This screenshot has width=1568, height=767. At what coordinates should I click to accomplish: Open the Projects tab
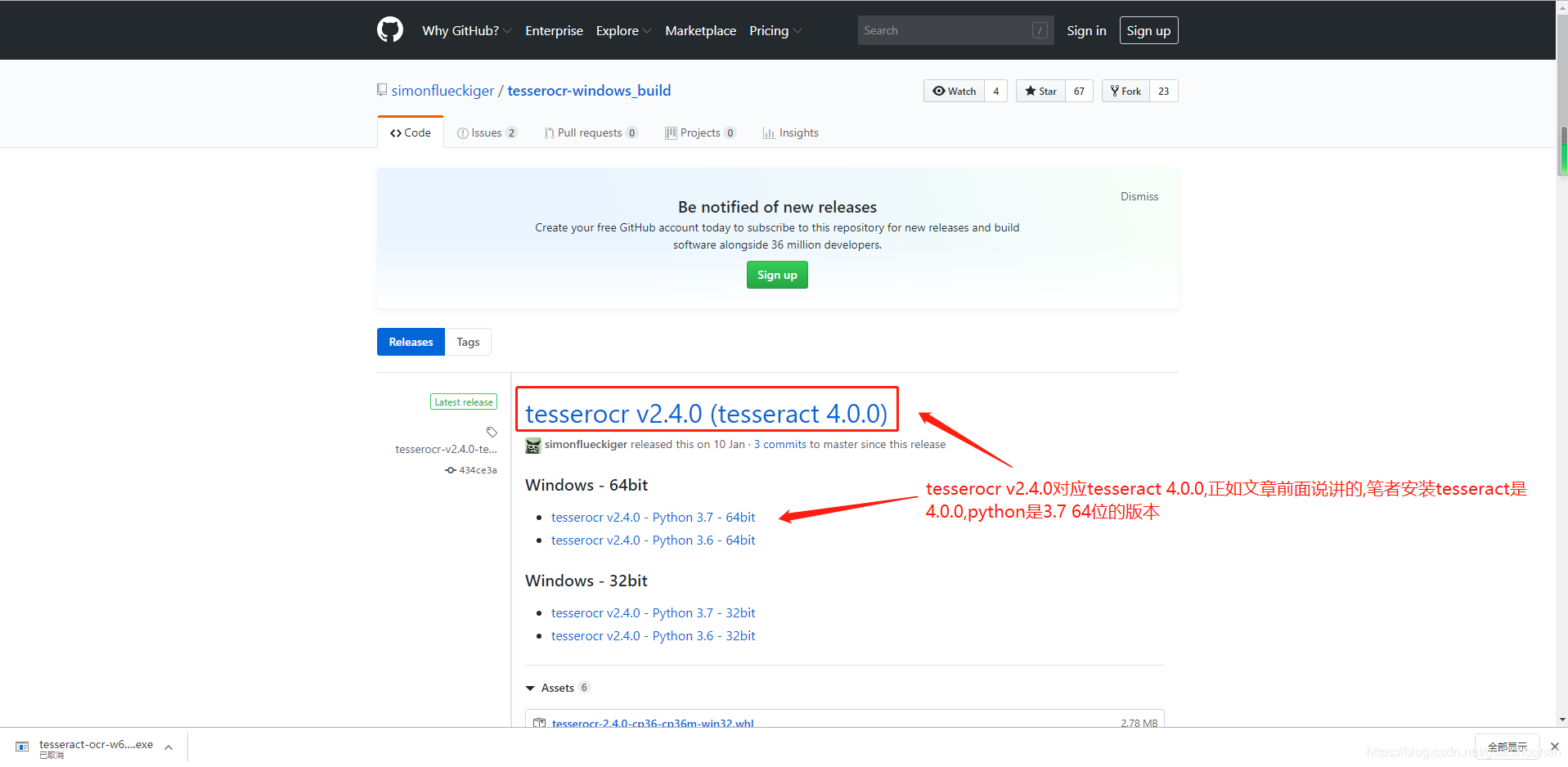(x=701, y=132)
